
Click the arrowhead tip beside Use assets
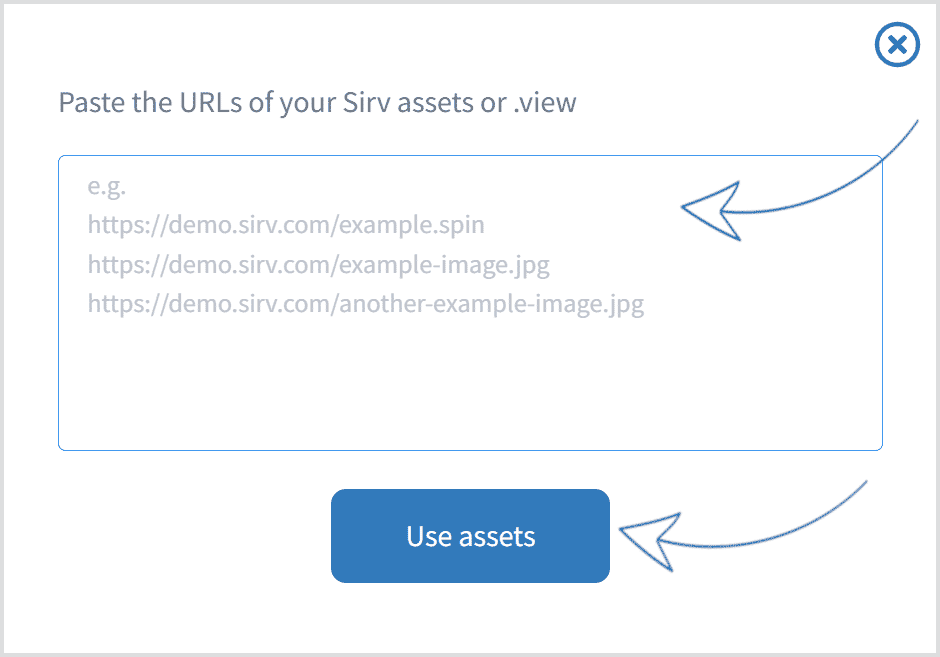click(623, 529)
